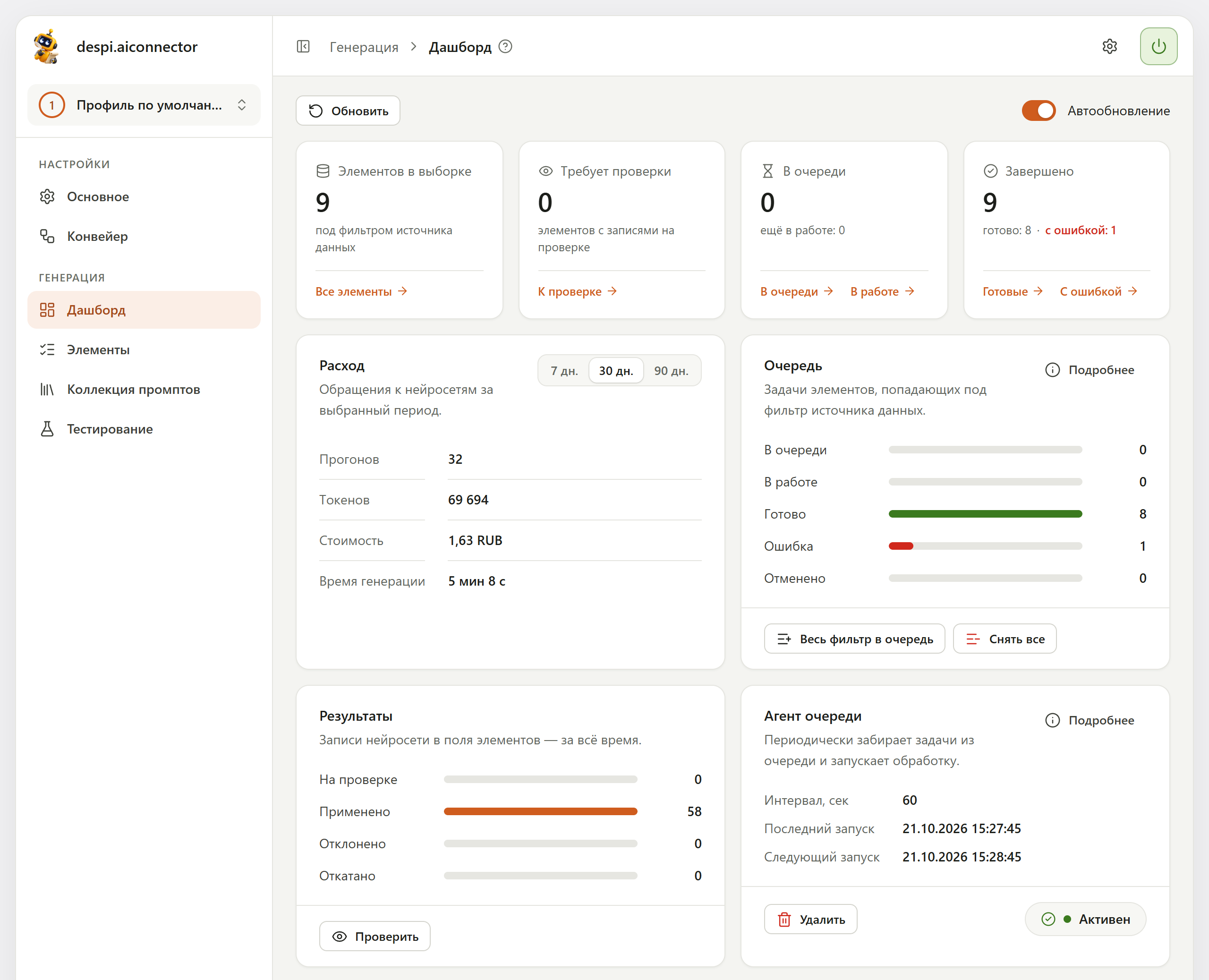Follow Все элементы link
Viewport: 1209px width, 980px height.
[x=361, y=291]
